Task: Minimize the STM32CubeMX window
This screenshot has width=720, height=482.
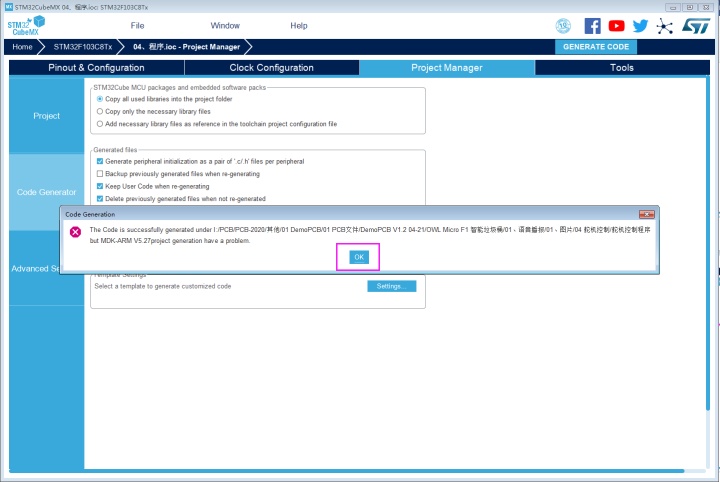Action: point(673,7)
